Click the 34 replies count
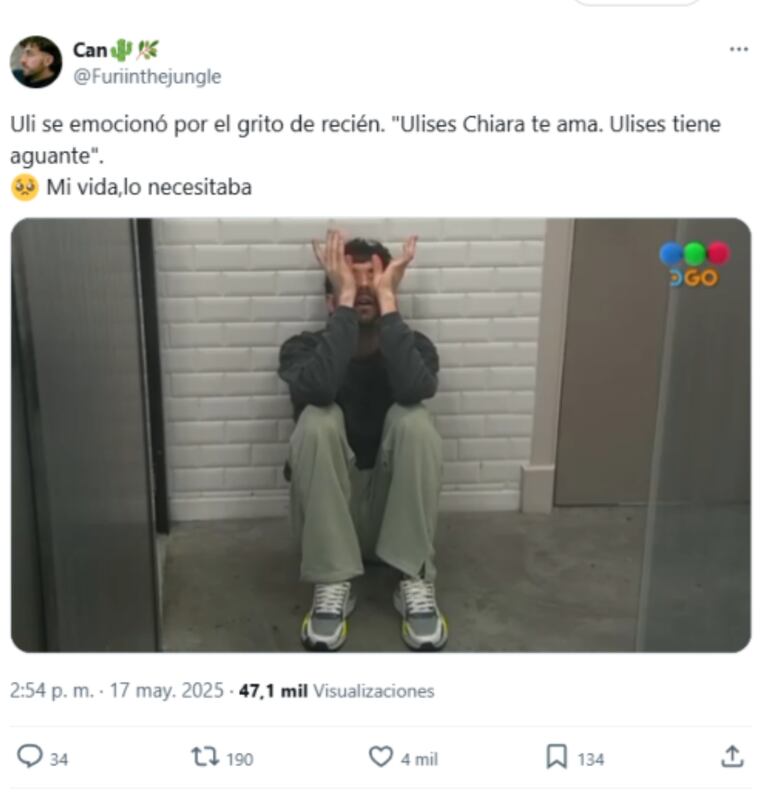The height and width of the screenshot is (805, 767). tap(59, 759)
